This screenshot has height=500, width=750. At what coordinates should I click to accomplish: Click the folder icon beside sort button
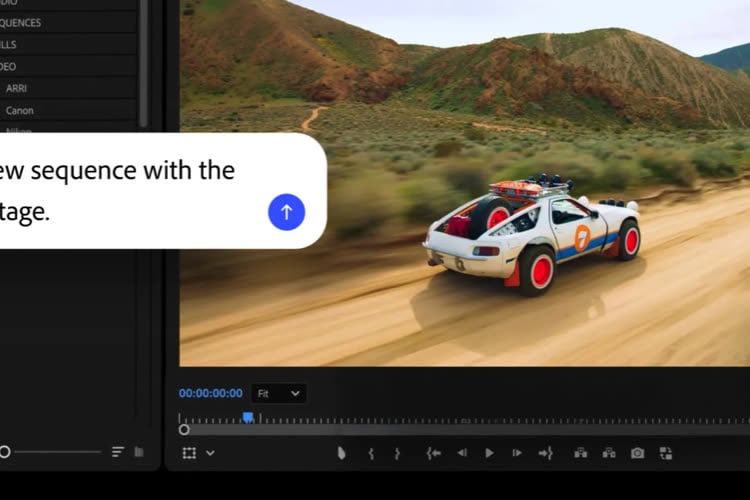click(139, 452)
